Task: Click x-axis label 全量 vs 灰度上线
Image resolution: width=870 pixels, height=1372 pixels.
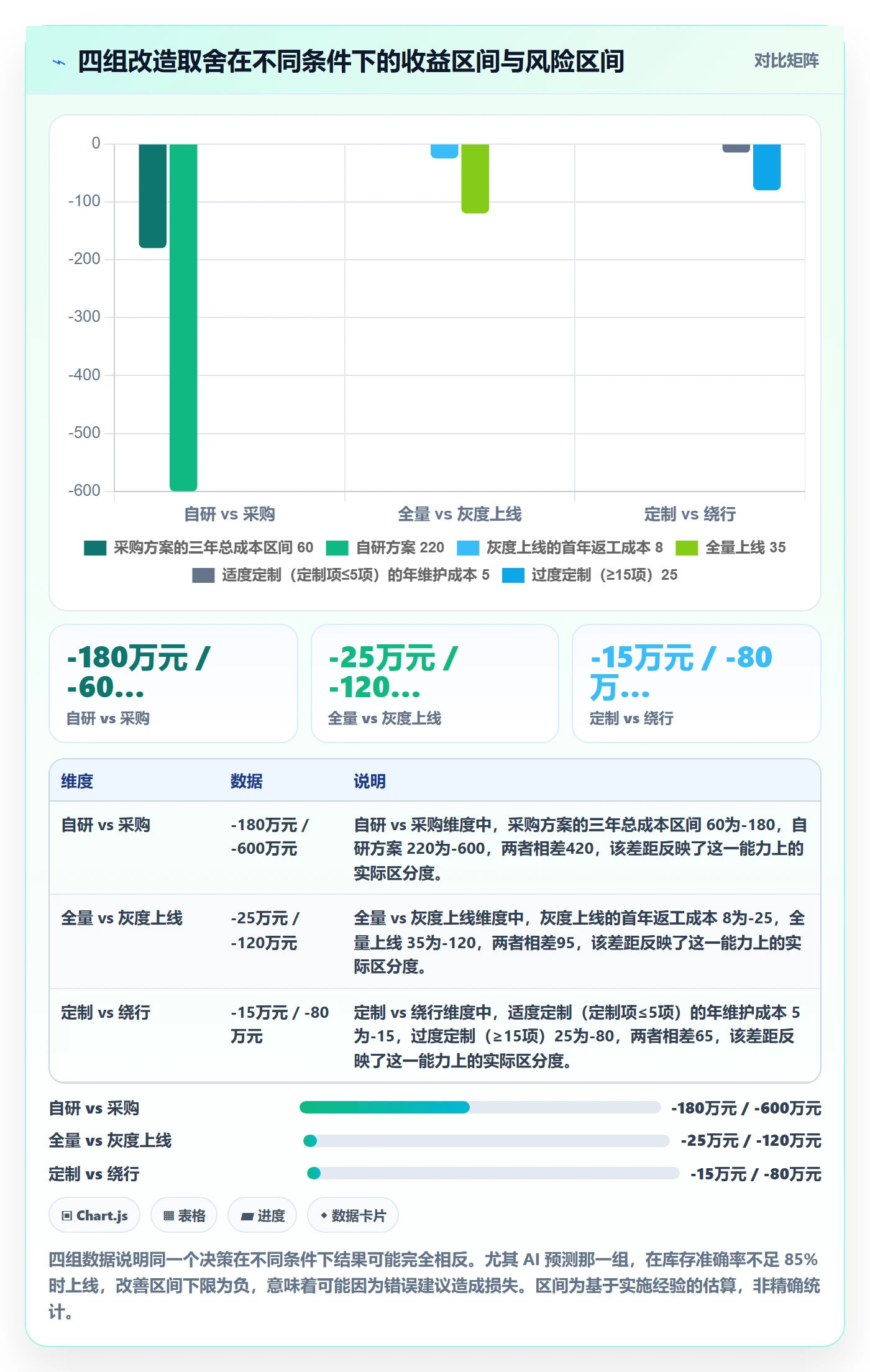Action: (460, 514)
